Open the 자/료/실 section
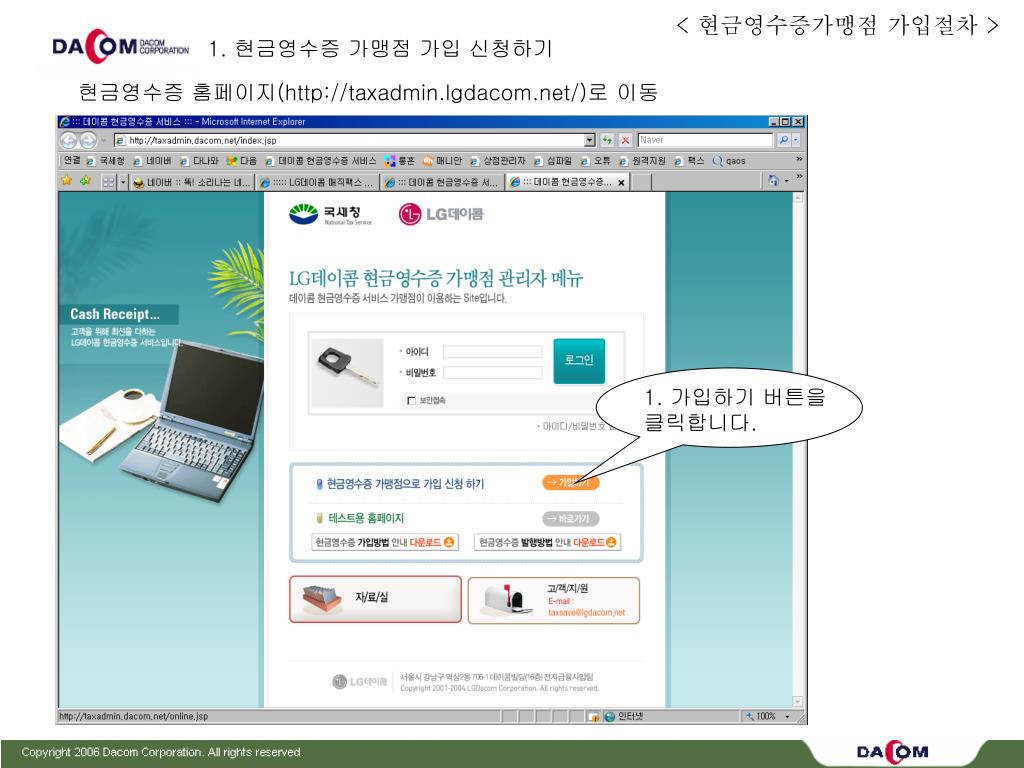1024x768 pixels. (376, 599)
